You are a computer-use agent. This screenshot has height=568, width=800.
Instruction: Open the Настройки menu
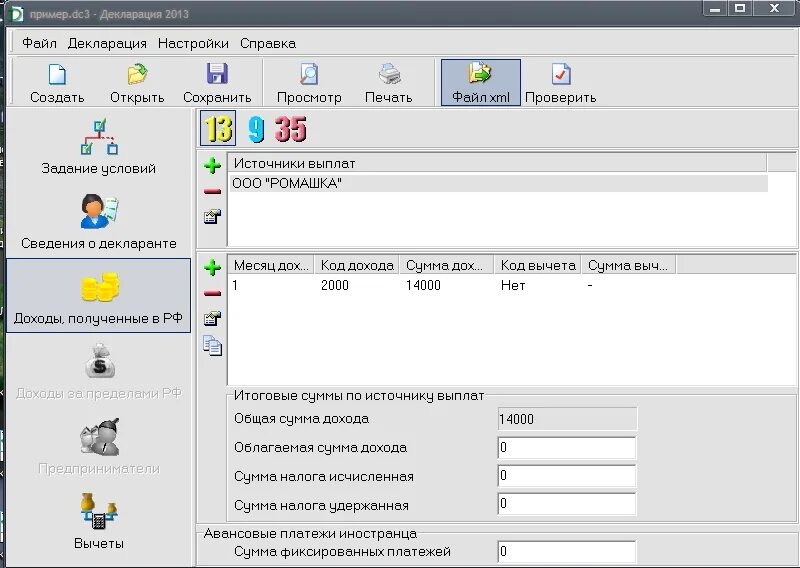pos(193,43)
